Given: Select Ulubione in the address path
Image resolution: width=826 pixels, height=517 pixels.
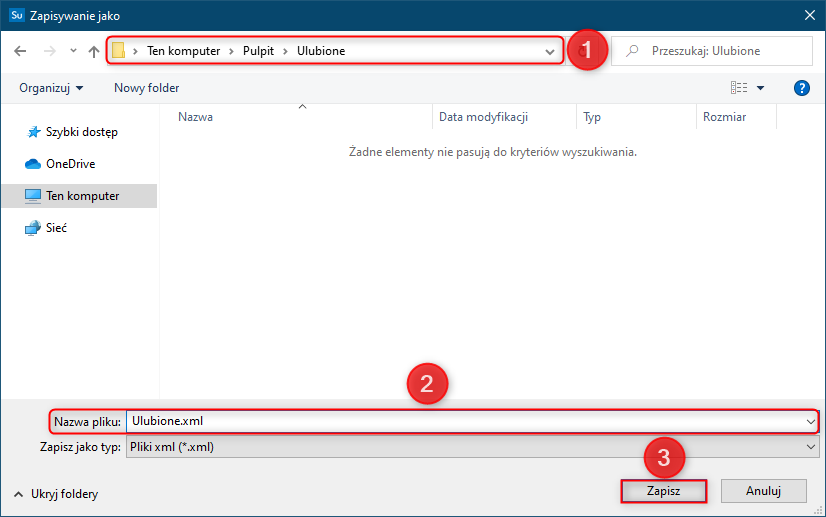Looking at the screenshot, I should [321, 51].
